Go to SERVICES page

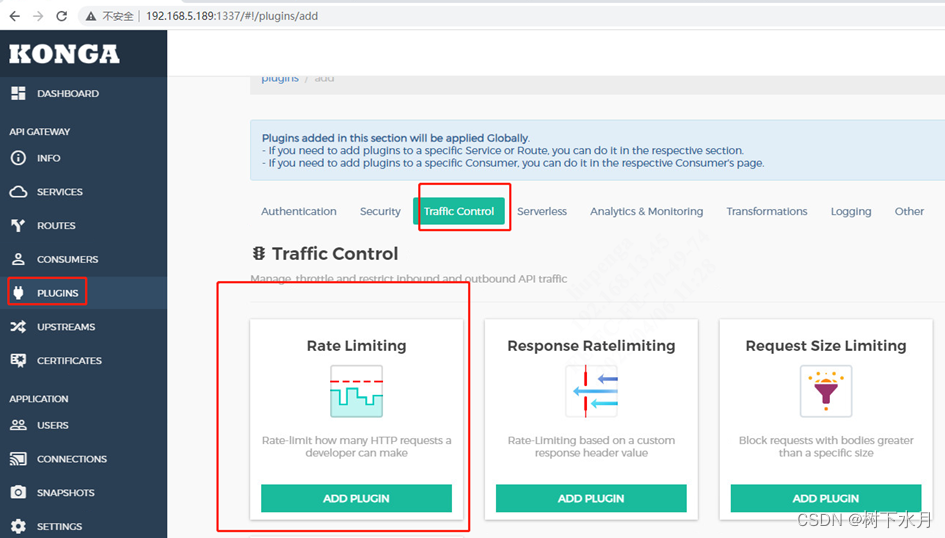pyautogui.click(x=60, y=192)
